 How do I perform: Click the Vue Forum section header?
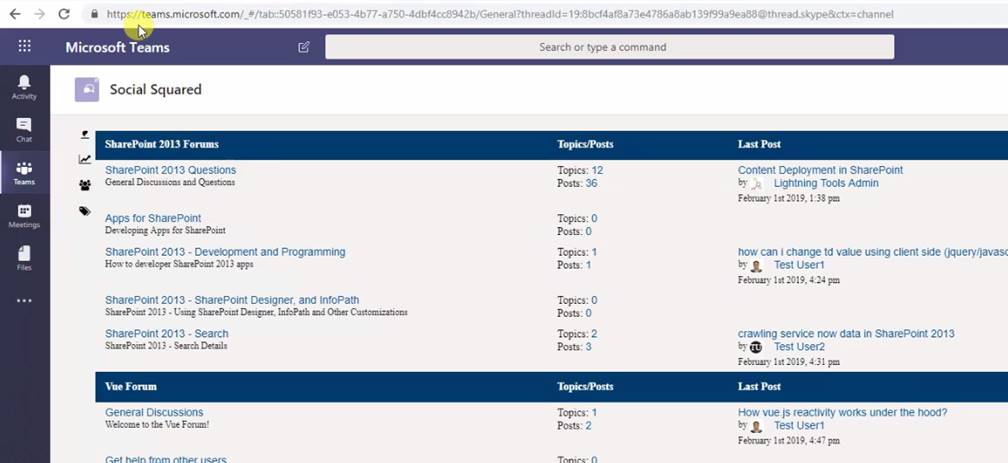tap(130, 386)
